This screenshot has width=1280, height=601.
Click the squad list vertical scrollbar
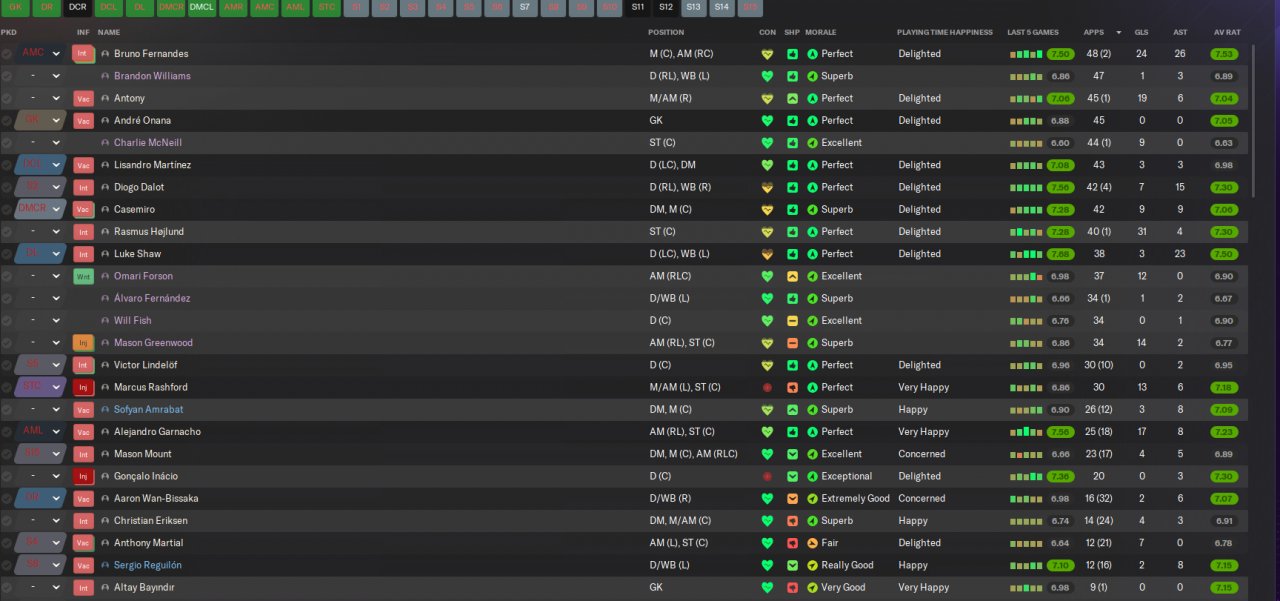coord(1254,120)
